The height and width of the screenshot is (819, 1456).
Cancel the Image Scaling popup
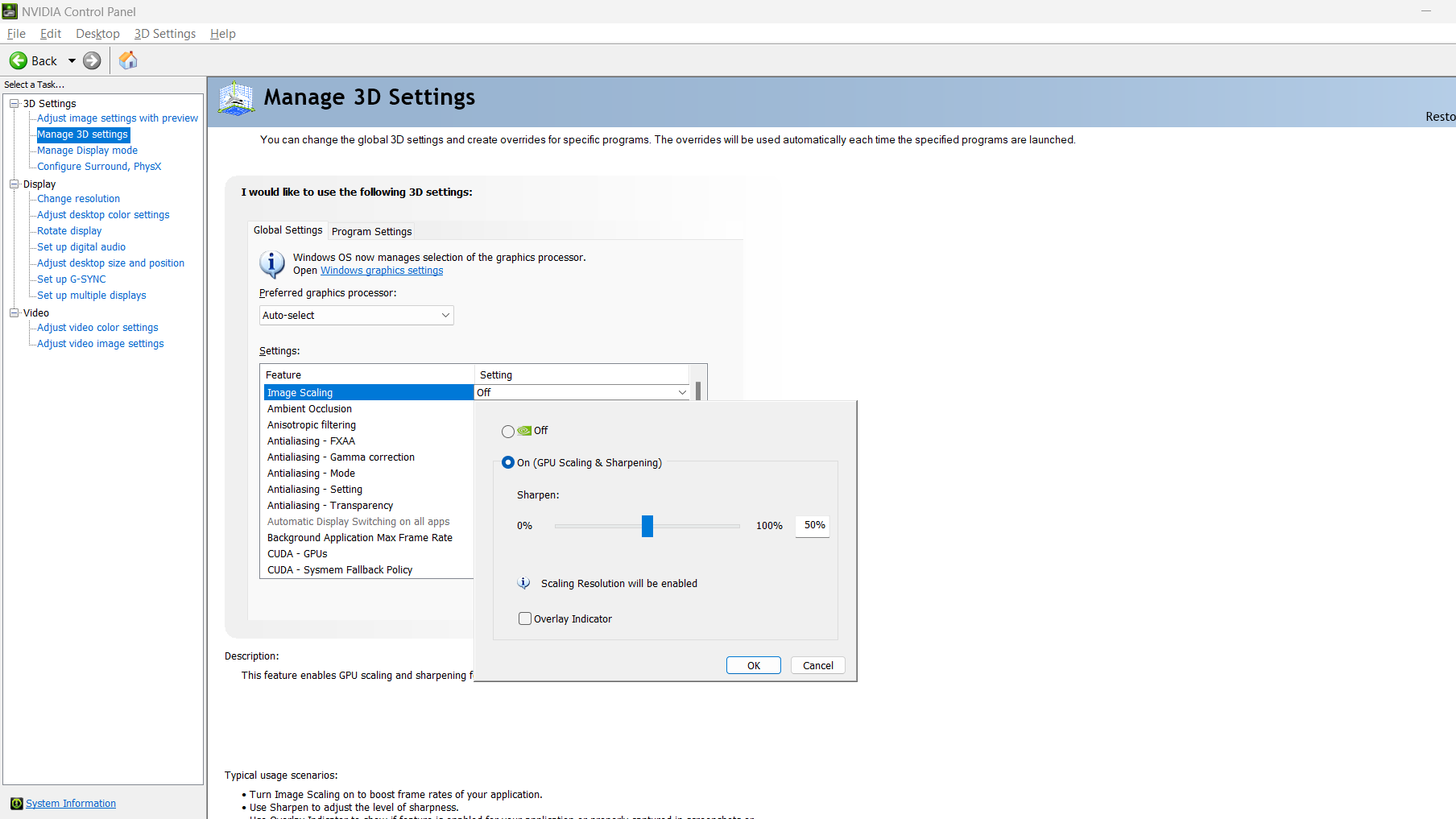pos(818,665)
